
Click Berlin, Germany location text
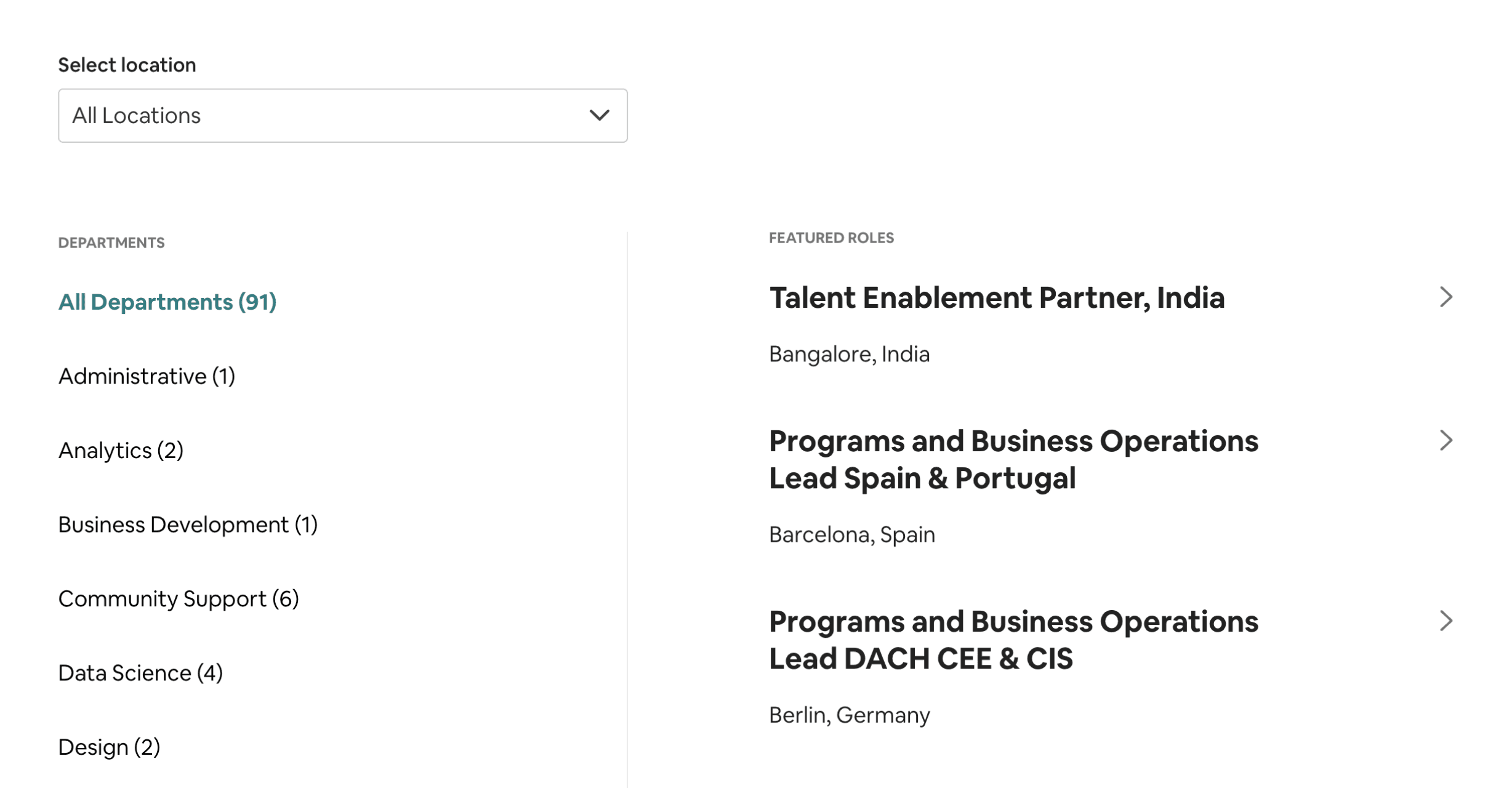coord(849,715)
